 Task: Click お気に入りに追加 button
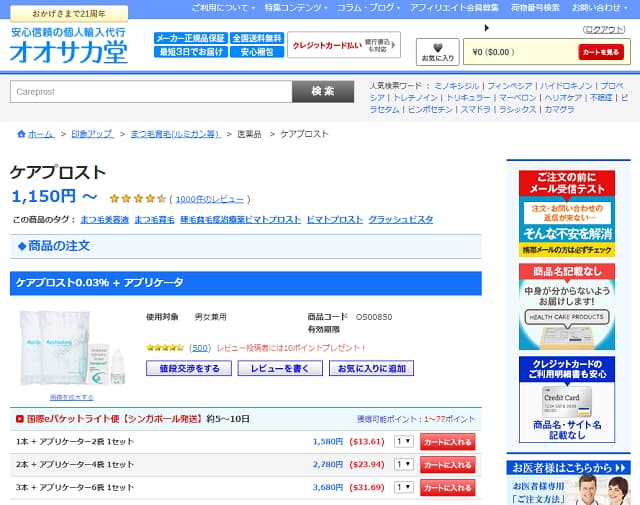click(371, 368)
